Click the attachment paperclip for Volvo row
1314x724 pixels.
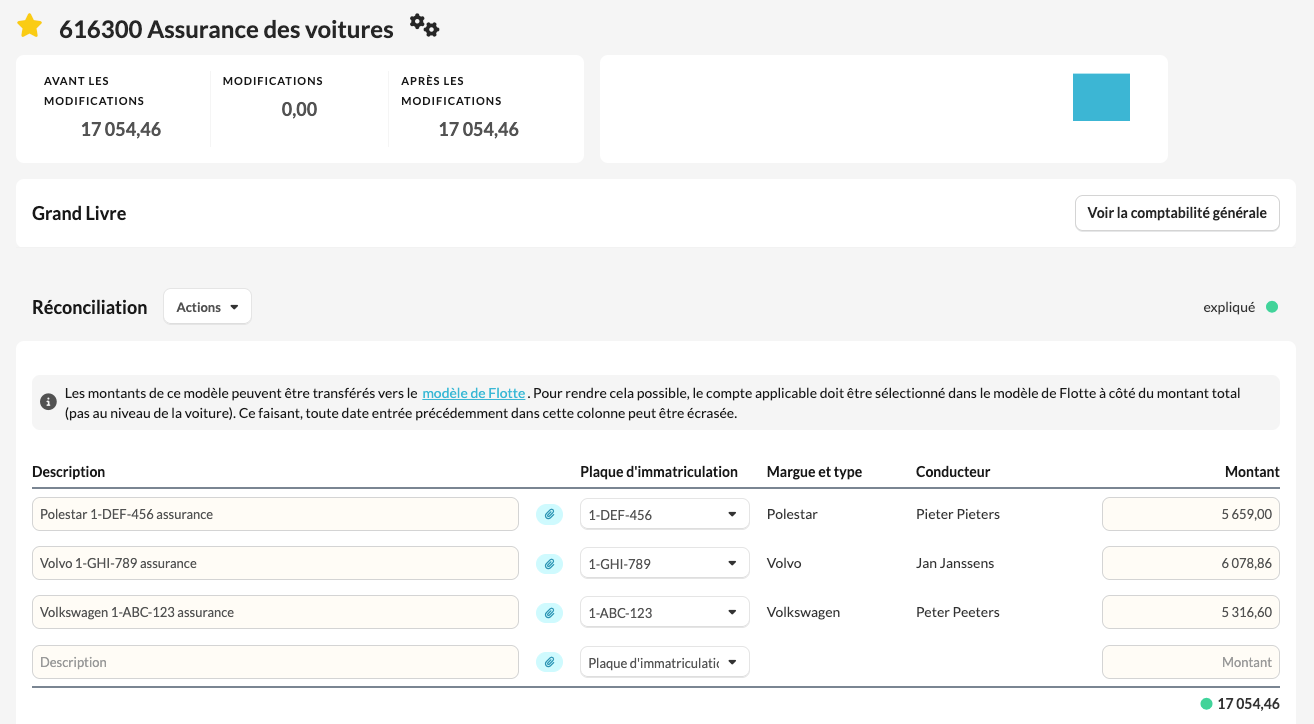[x=549, y=563]
